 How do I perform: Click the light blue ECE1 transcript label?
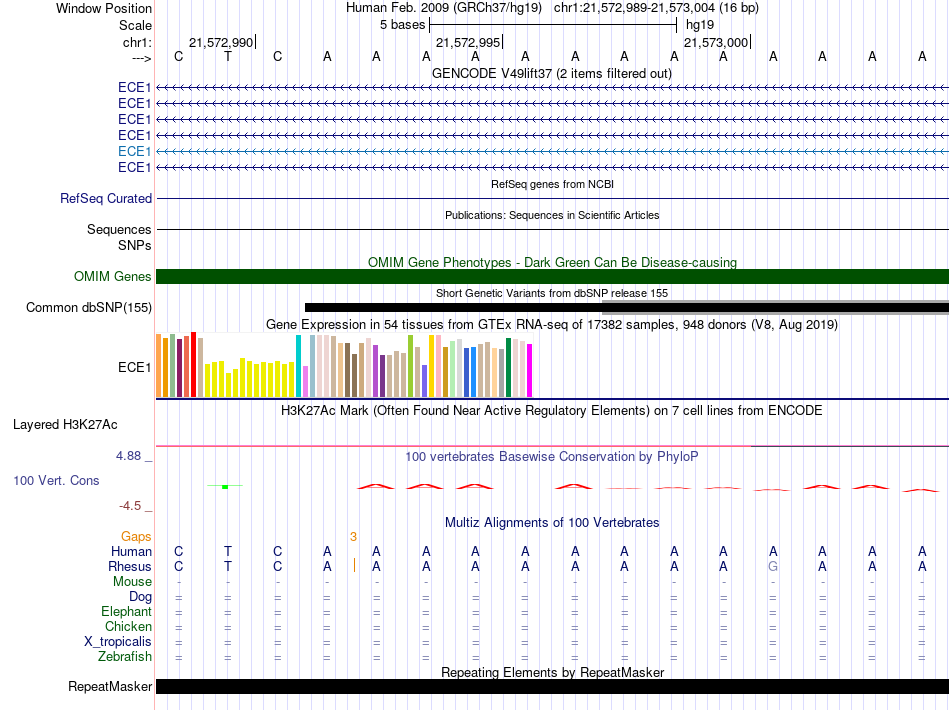pos(135,151)
